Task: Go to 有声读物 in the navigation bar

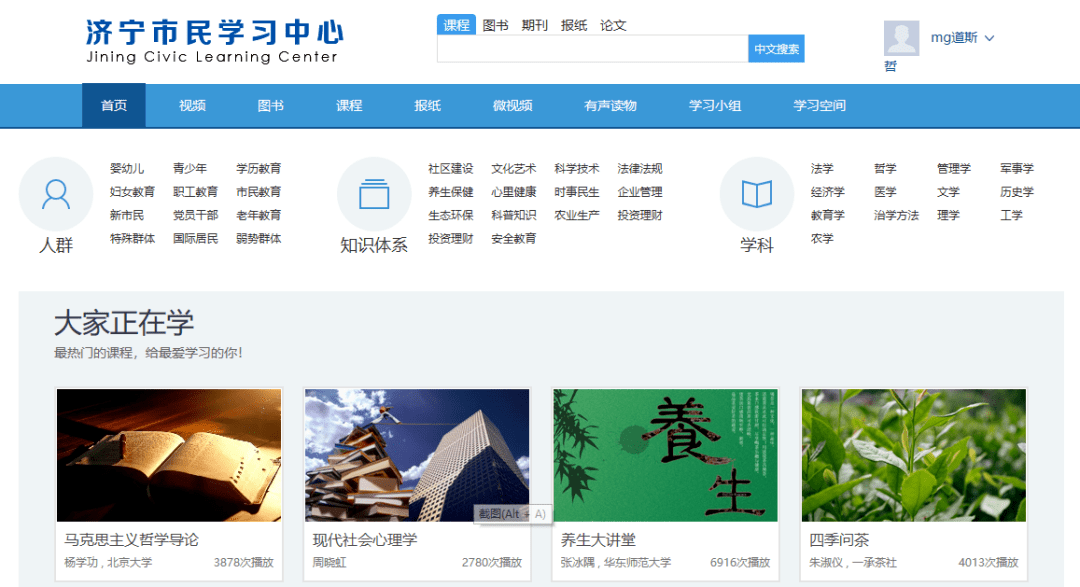Action: [610, 106]
